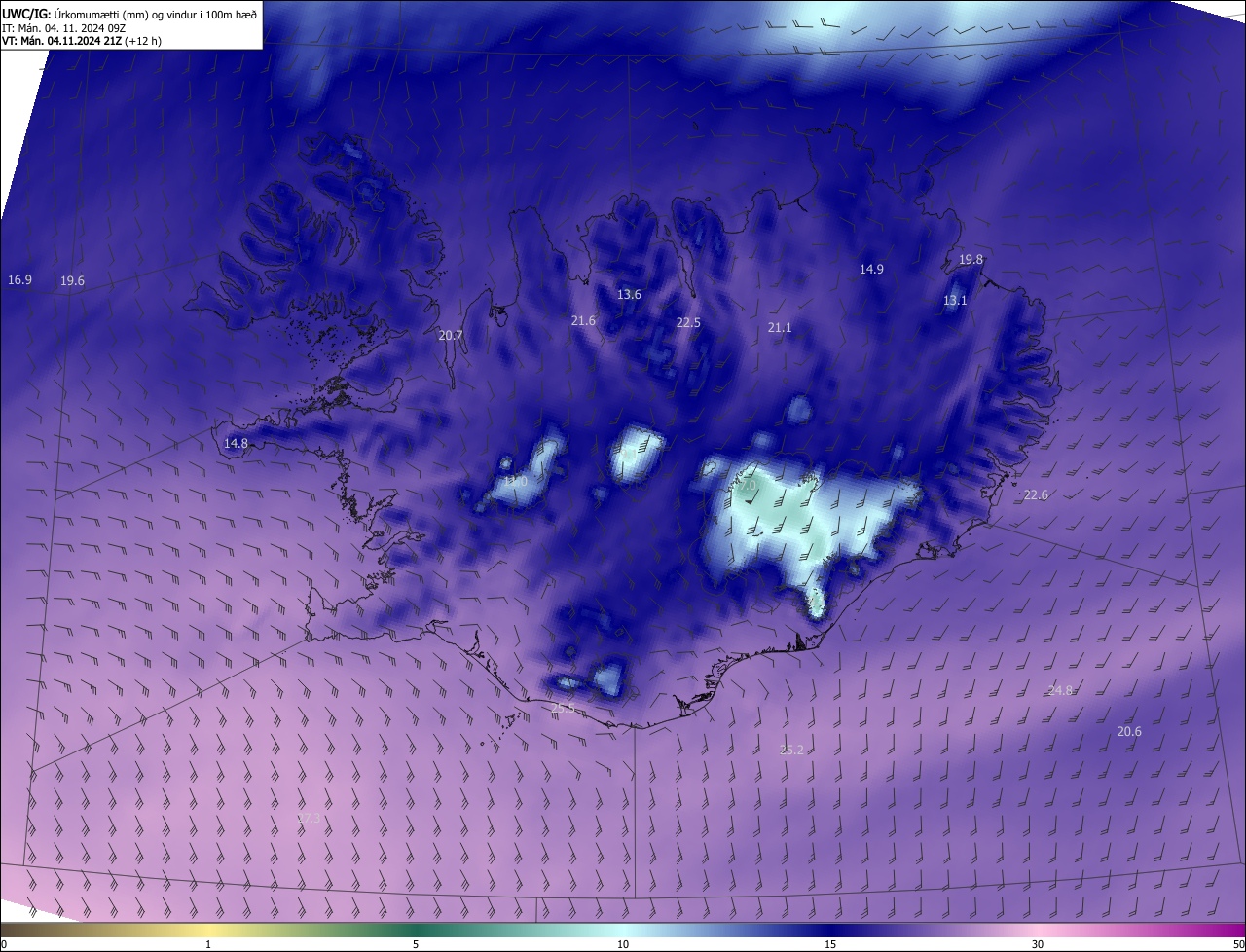This screenshot has height=952, width=1246.
Task: Click the 14.9 value label on the map
Action: [x=871, y=270]
